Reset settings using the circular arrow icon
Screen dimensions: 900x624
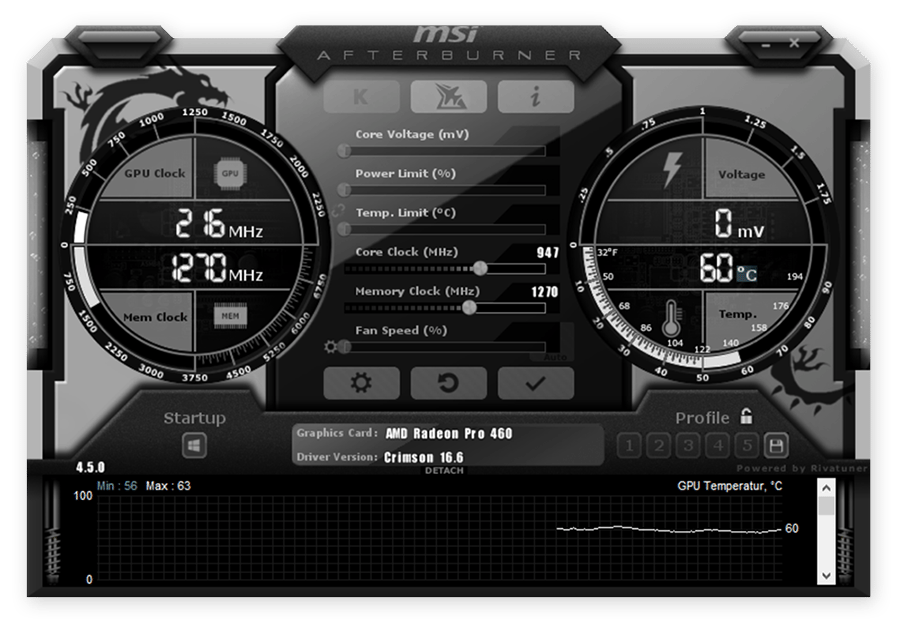pos(448,383)
